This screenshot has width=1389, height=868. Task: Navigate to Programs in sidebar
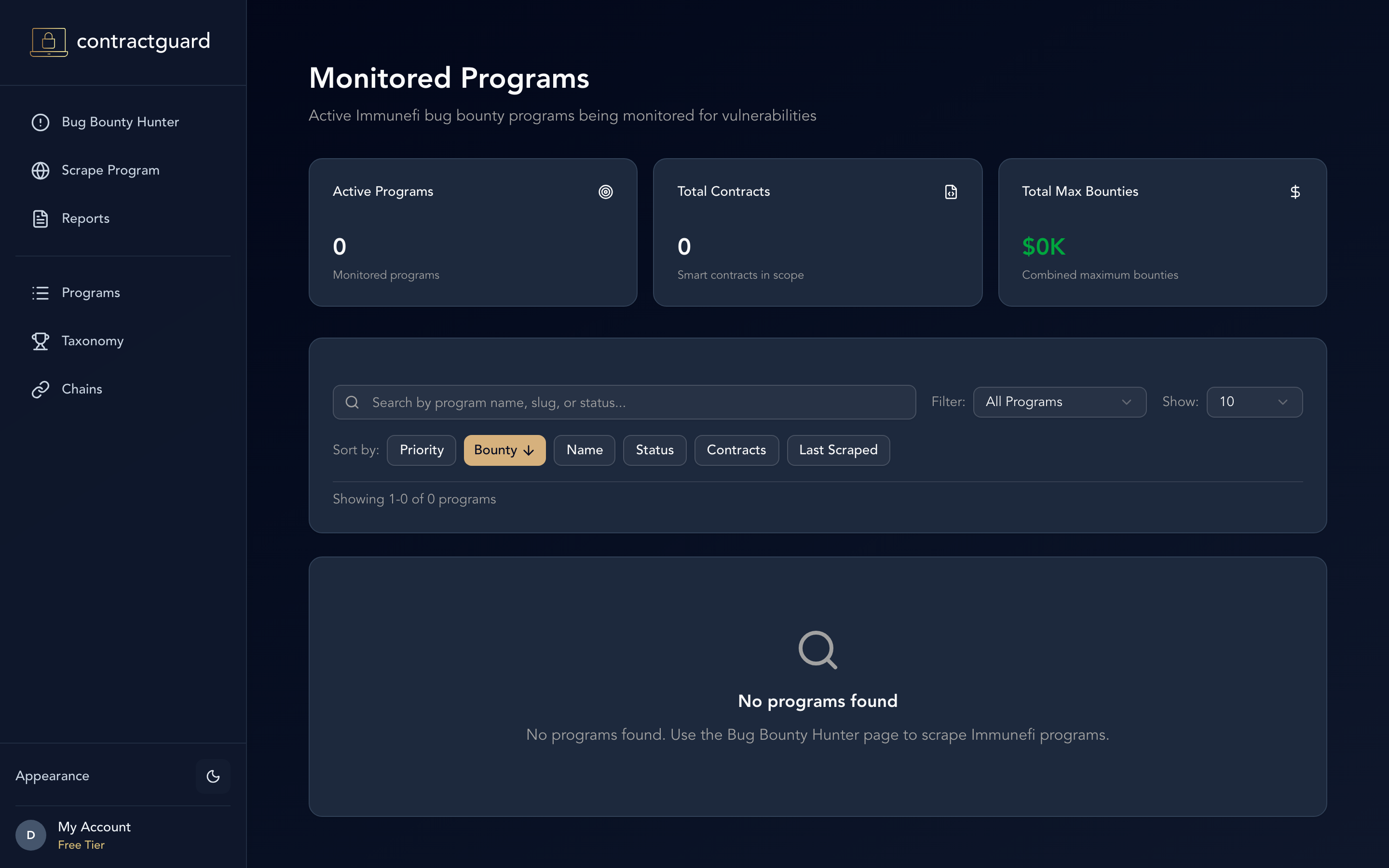click(x=123, y=293)
